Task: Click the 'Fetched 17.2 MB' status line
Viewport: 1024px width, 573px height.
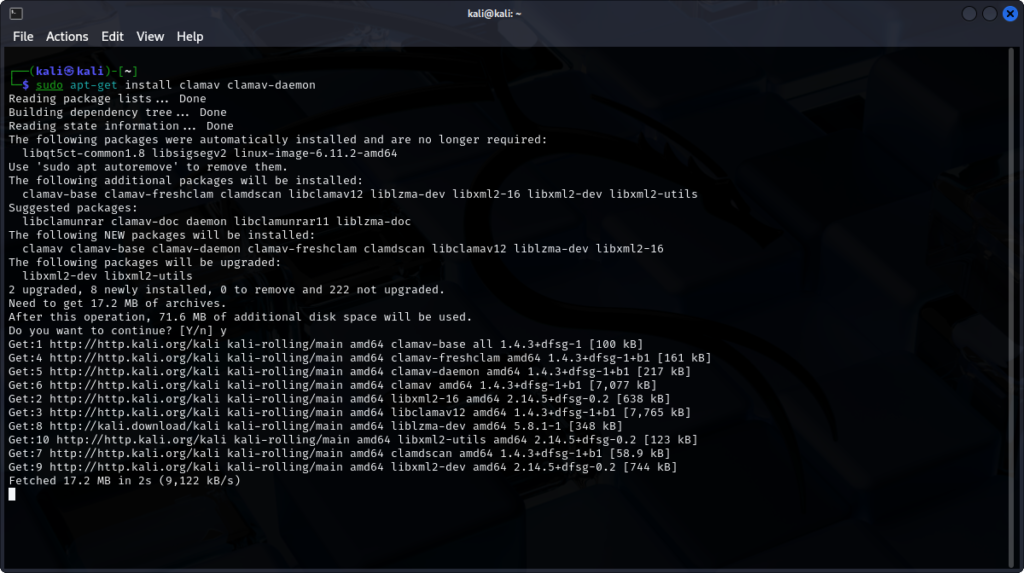Action: point(124,481)
